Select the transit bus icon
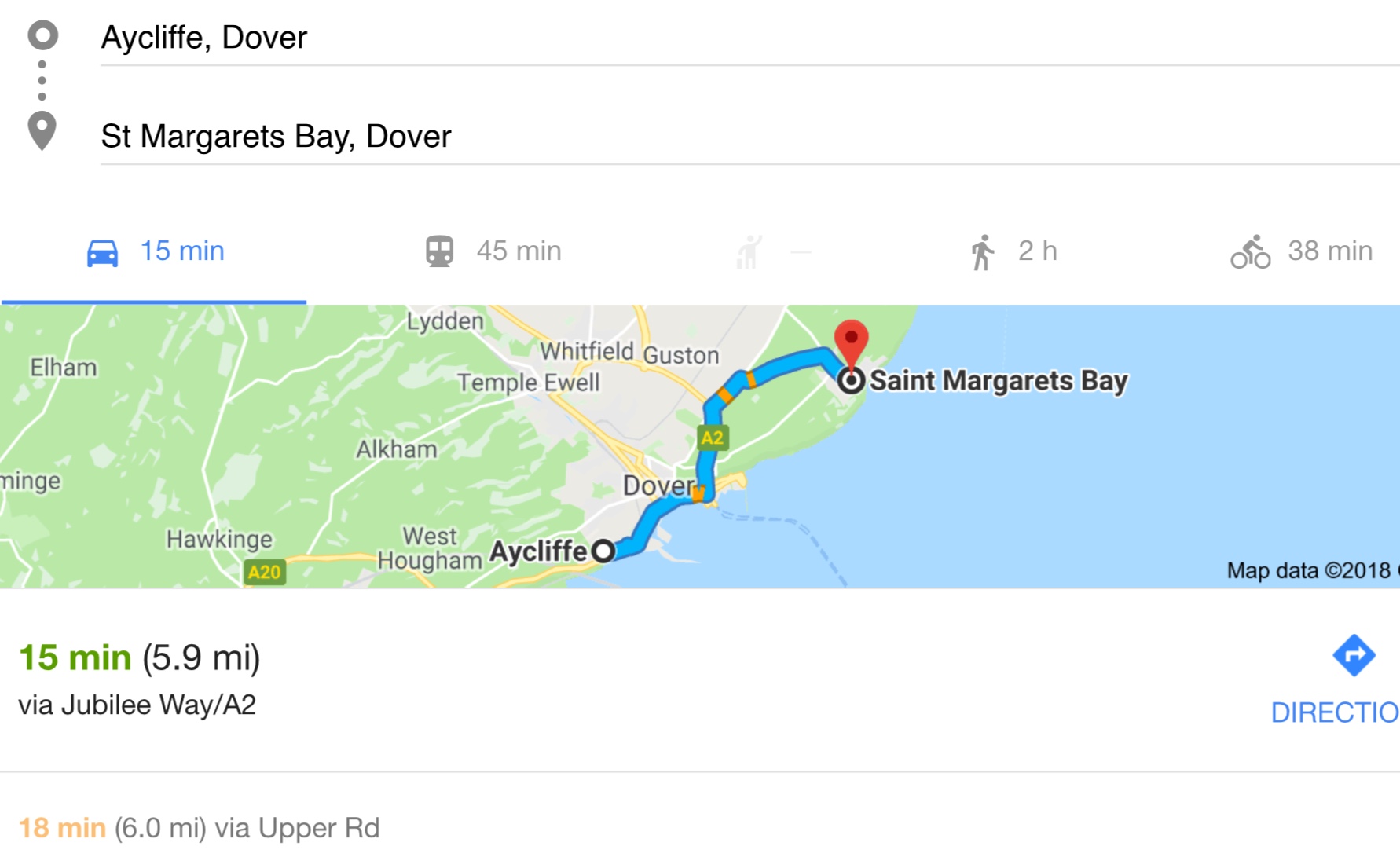Viewport: 1400px width, 868px height. 439,251
